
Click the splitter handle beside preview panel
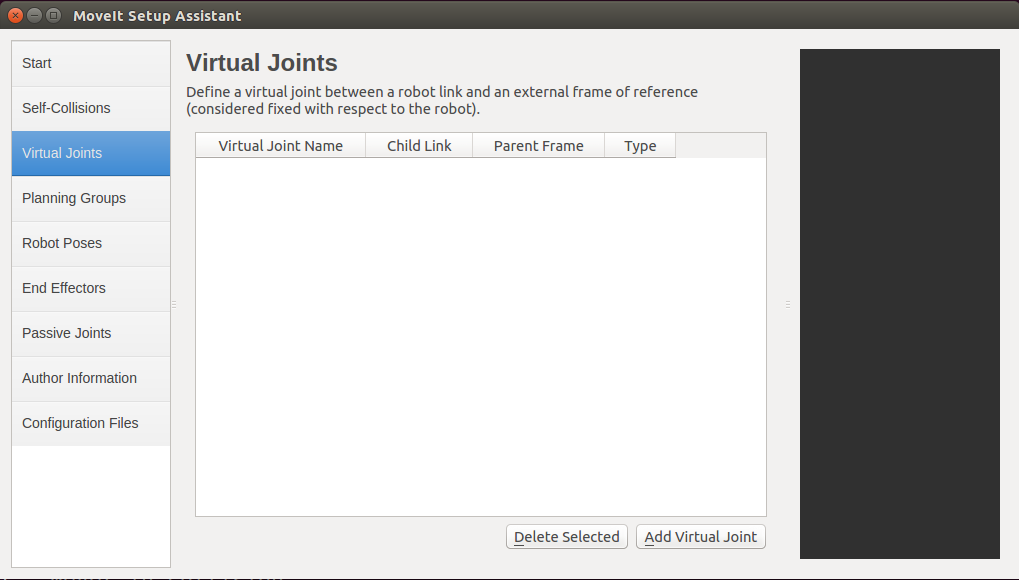788,304
